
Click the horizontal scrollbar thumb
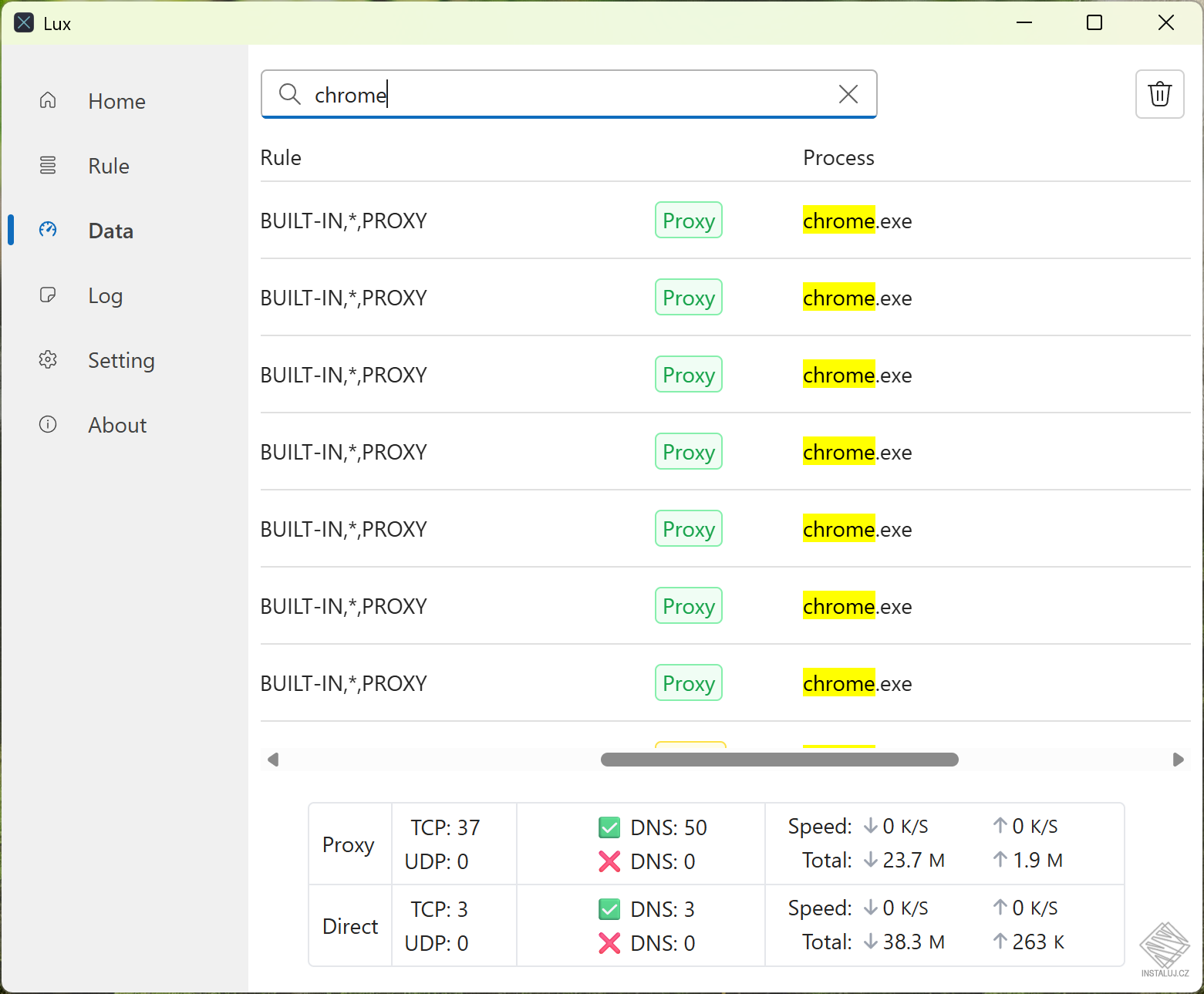click(780, 760)
